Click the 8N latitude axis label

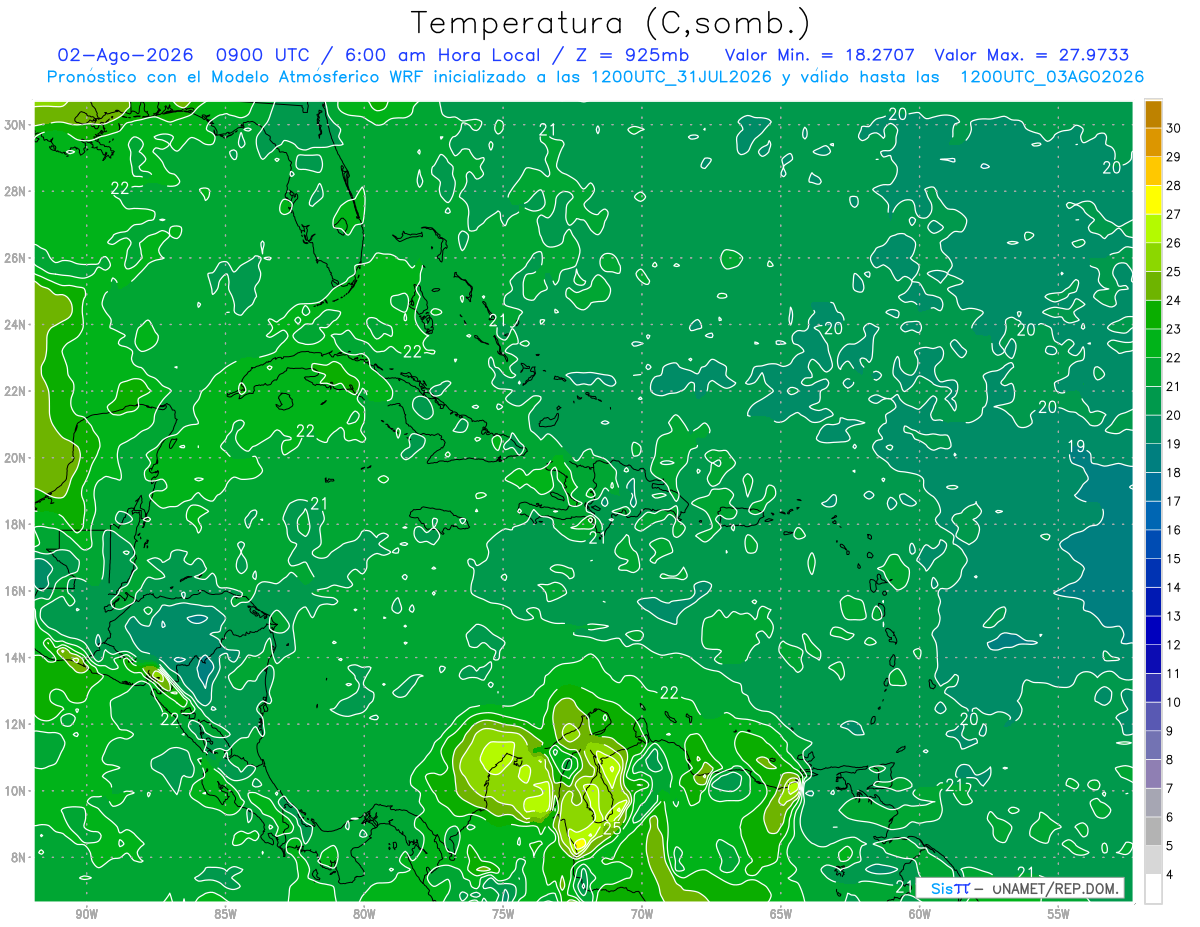tap(20, 857)
